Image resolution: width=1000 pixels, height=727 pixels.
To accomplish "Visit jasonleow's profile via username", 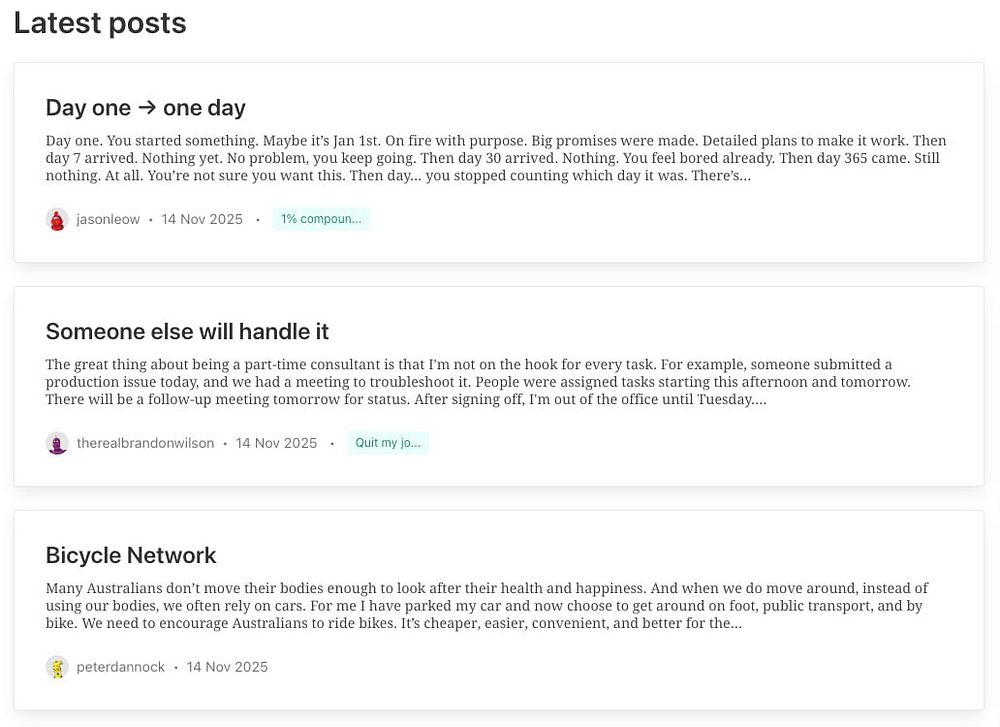I will (108, 220).
